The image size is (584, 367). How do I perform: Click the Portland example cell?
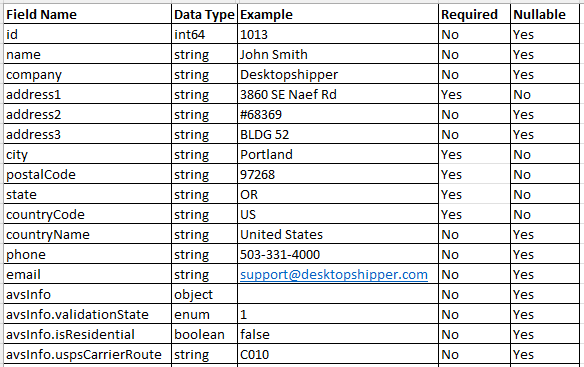click(338, 154)
